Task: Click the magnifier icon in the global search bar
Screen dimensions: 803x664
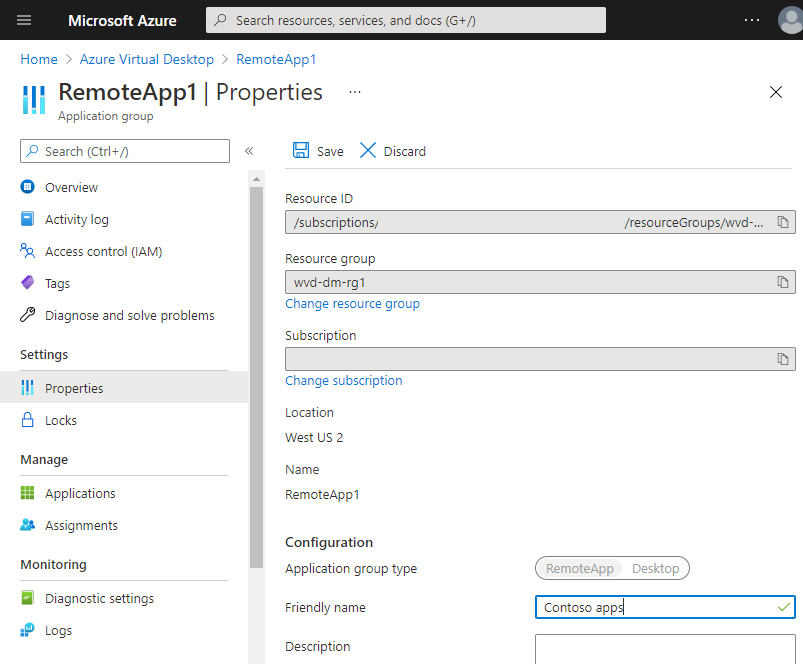Action: 220,20
